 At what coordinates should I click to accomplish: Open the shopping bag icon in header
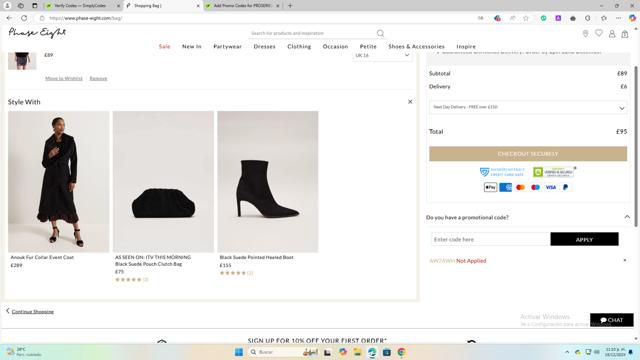[625, 34]
